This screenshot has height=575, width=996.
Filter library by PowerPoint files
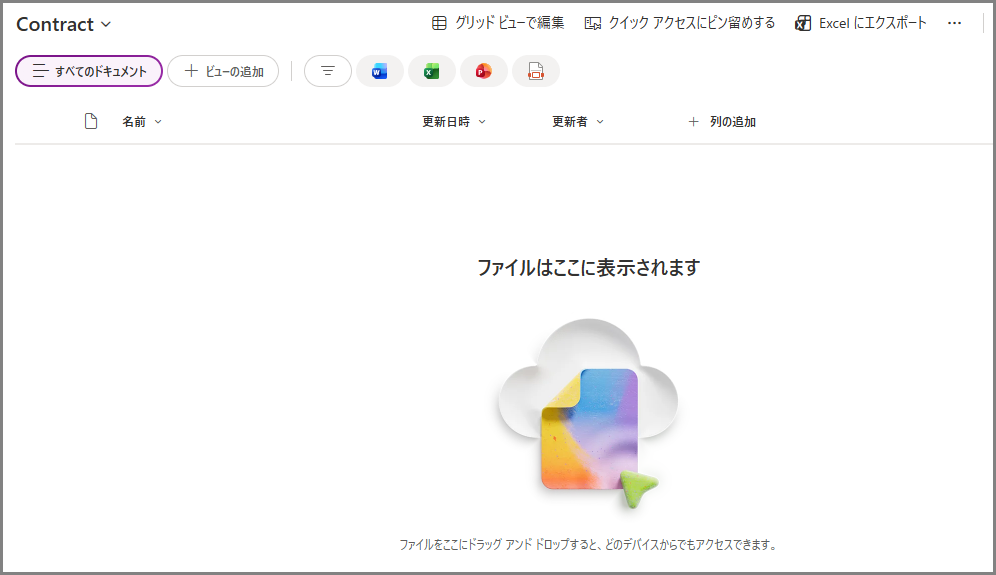(x=484, y=71)
